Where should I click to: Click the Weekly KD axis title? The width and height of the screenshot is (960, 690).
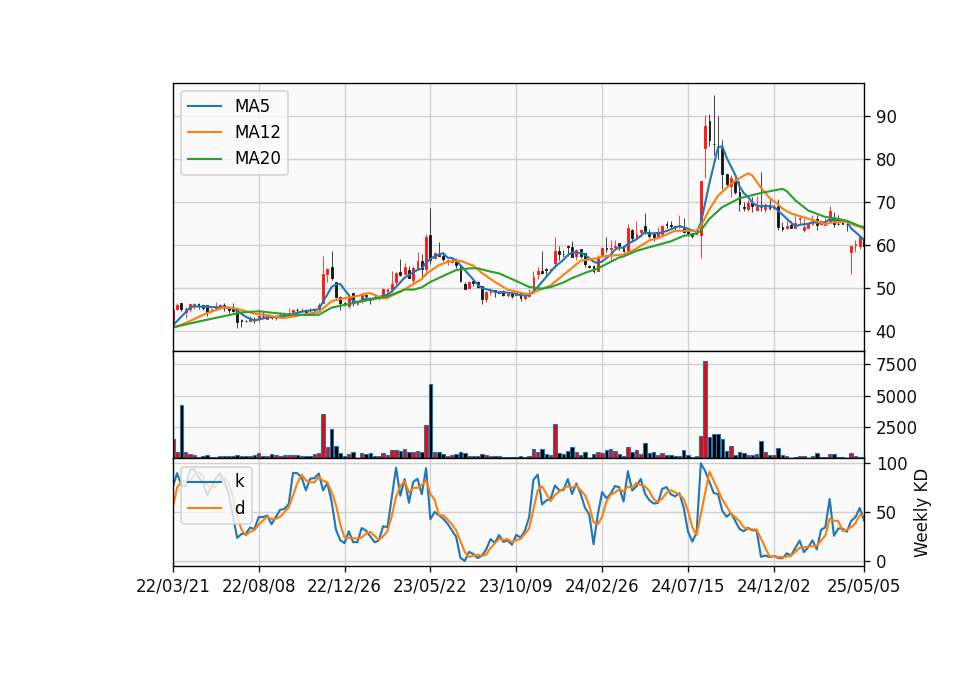[921, 513]
